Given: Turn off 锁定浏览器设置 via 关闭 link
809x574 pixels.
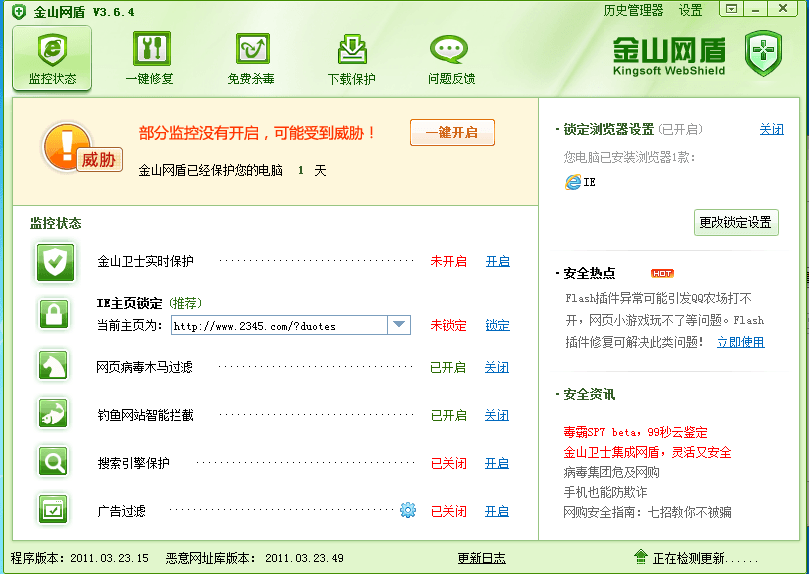Looking at the screenshot, I should point(772,129).
